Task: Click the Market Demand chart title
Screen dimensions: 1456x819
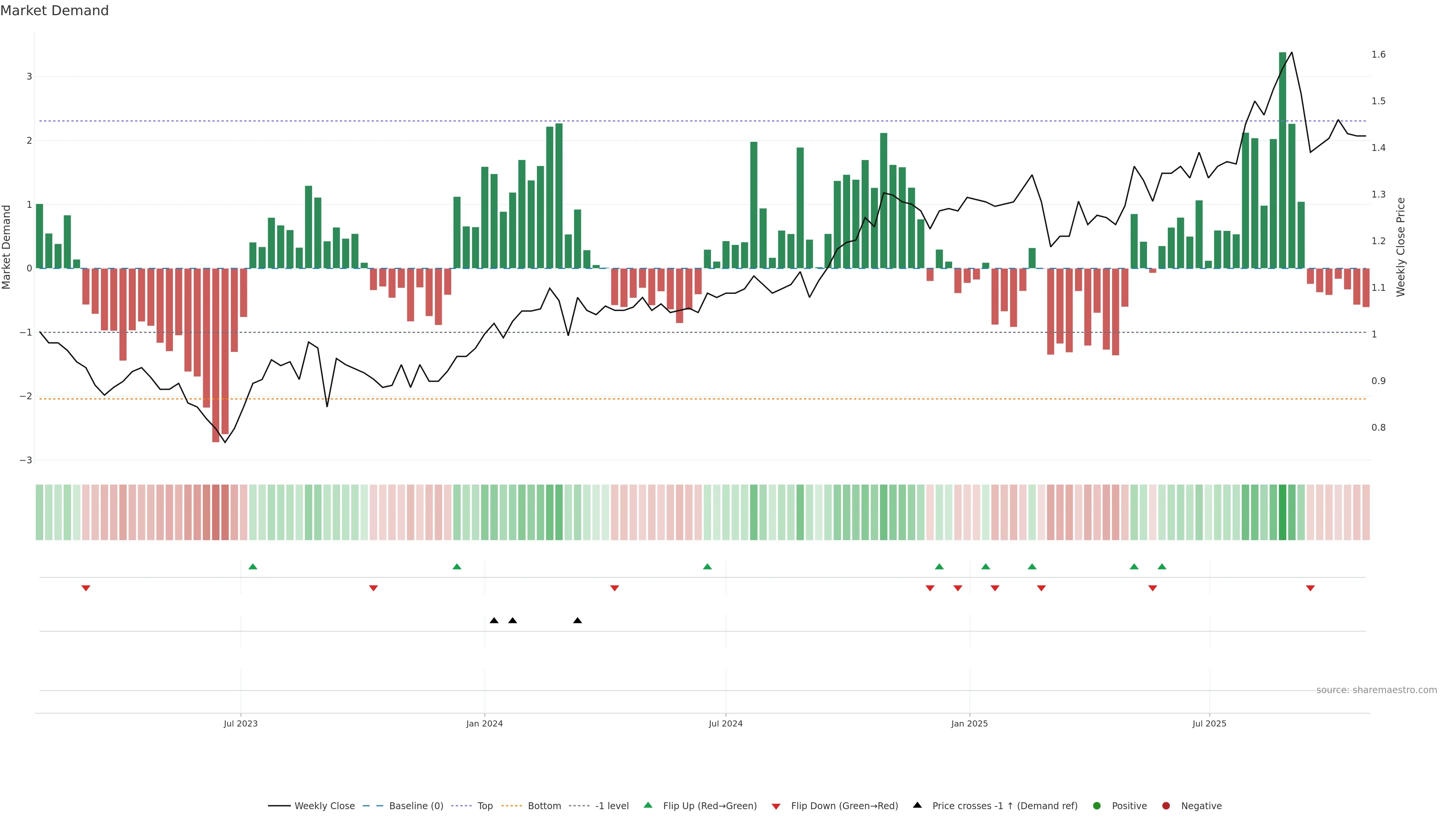Action: click(x=54, y=11)
